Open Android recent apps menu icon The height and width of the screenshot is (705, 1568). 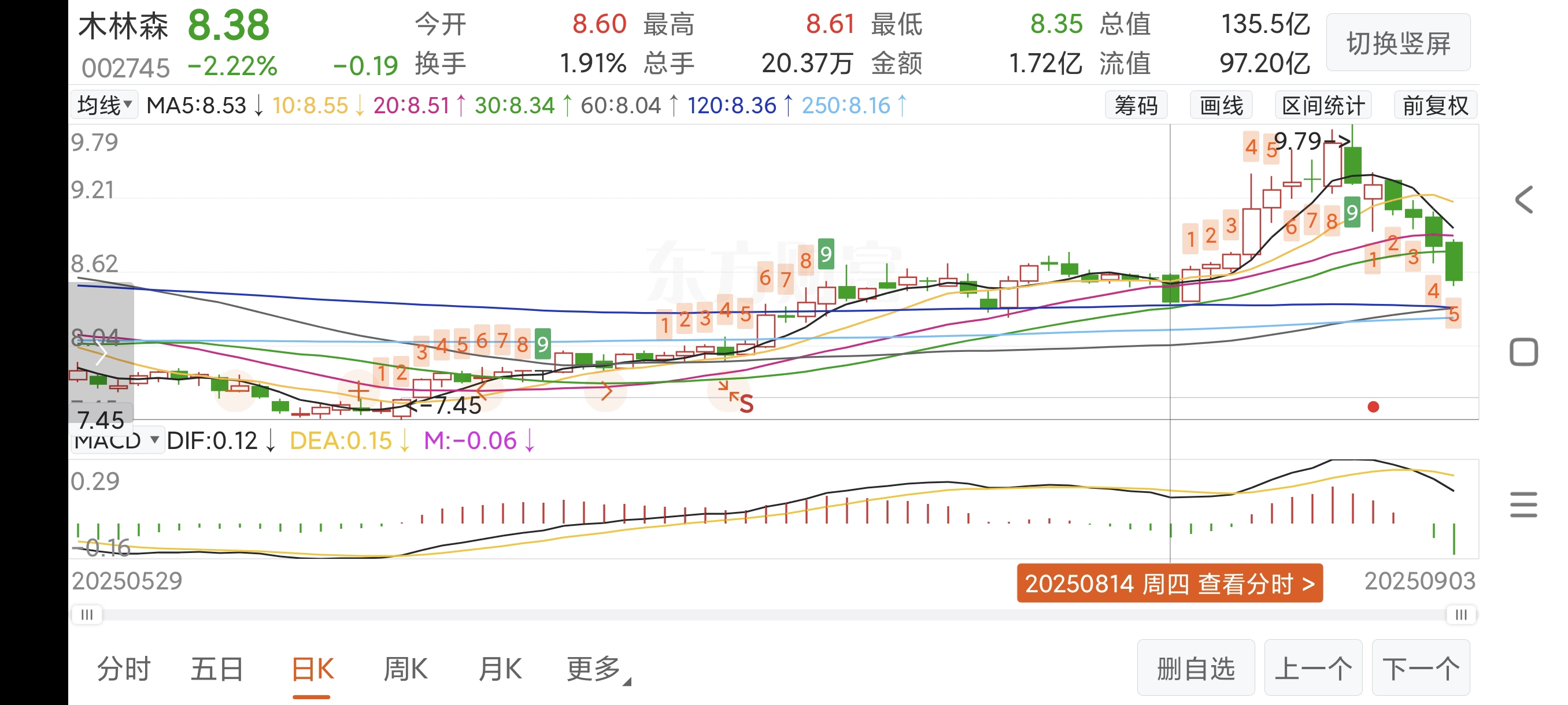(1523, 505)
